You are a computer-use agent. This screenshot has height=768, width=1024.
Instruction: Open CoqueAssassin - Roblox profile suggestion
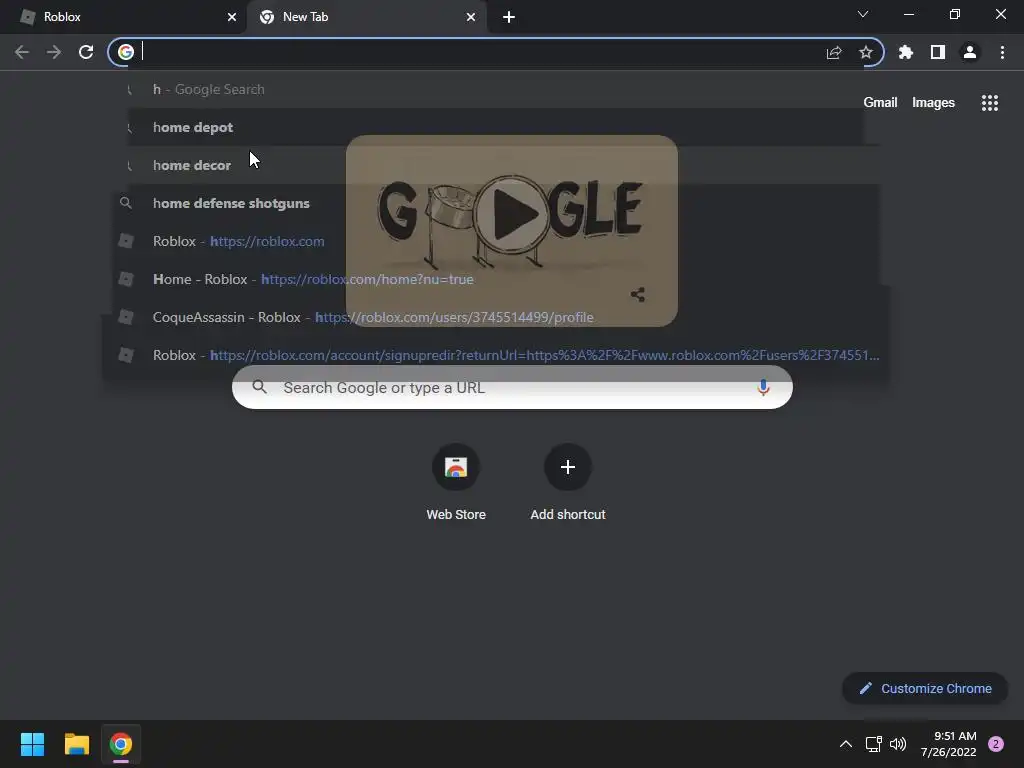(496, 317)
